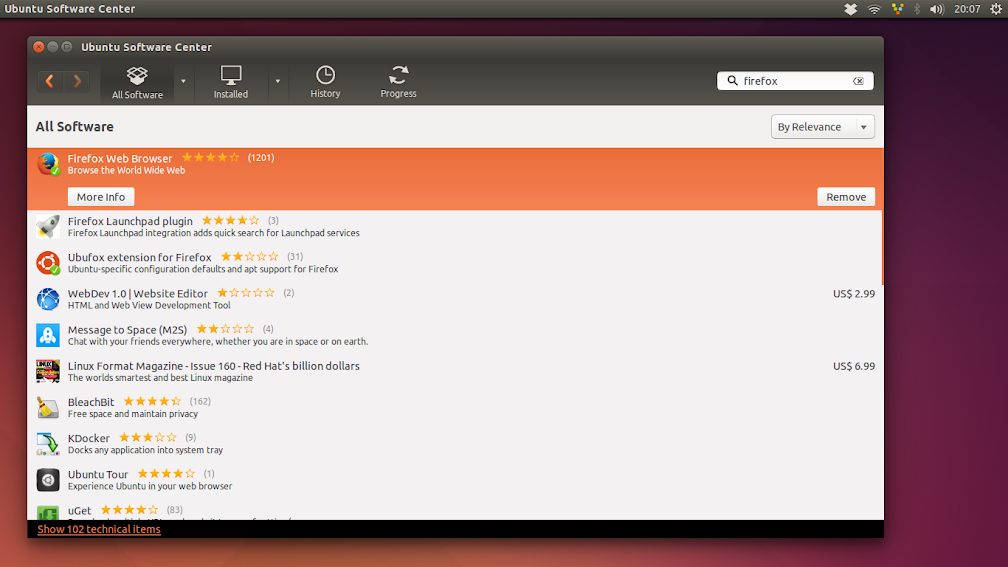This screenshot has width=1008, height=567.
Task: Select the KDocker icon
Action: click(x=48, y=444)
